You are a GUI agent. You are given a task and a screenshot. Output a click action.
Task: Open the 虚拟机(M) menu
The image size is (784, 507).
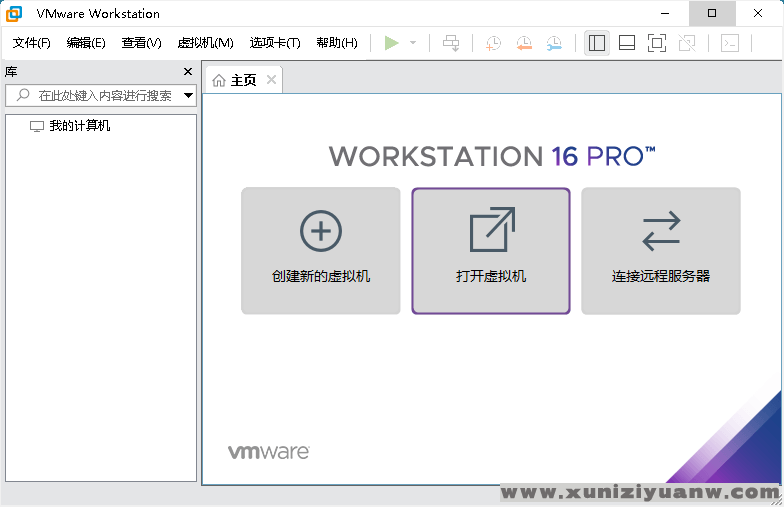pyautogui.click(x=205, y=43)
